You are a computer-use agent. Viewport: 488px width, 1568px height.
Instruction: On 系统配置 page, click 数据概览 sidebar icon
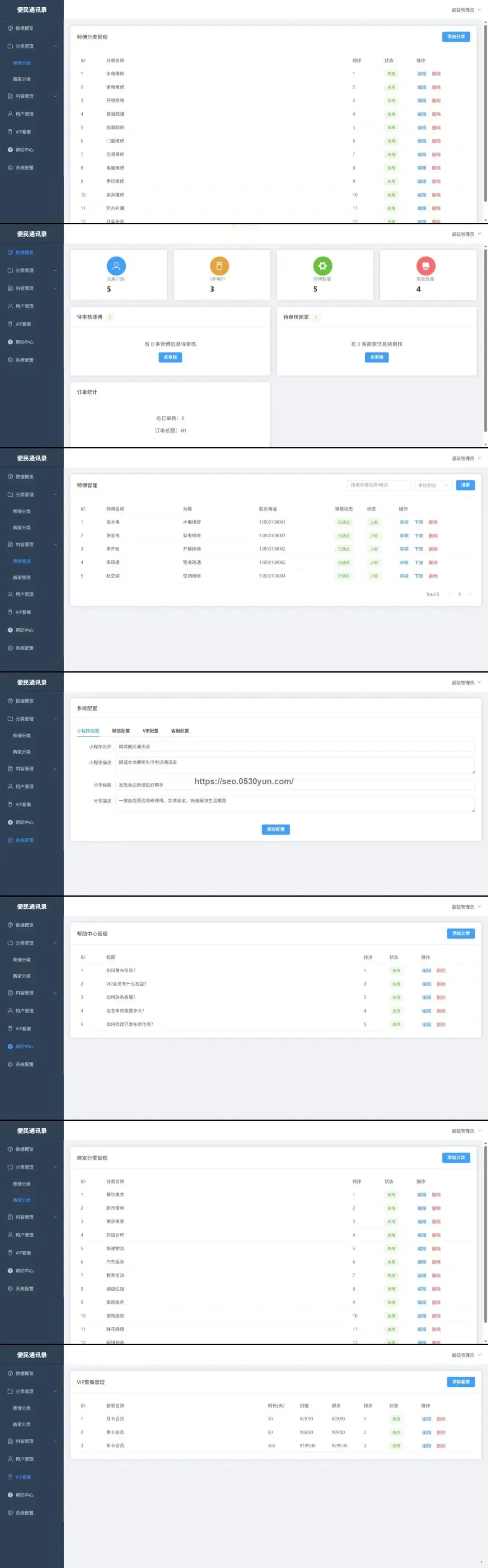pyautogui.click(x=10, y=701)
